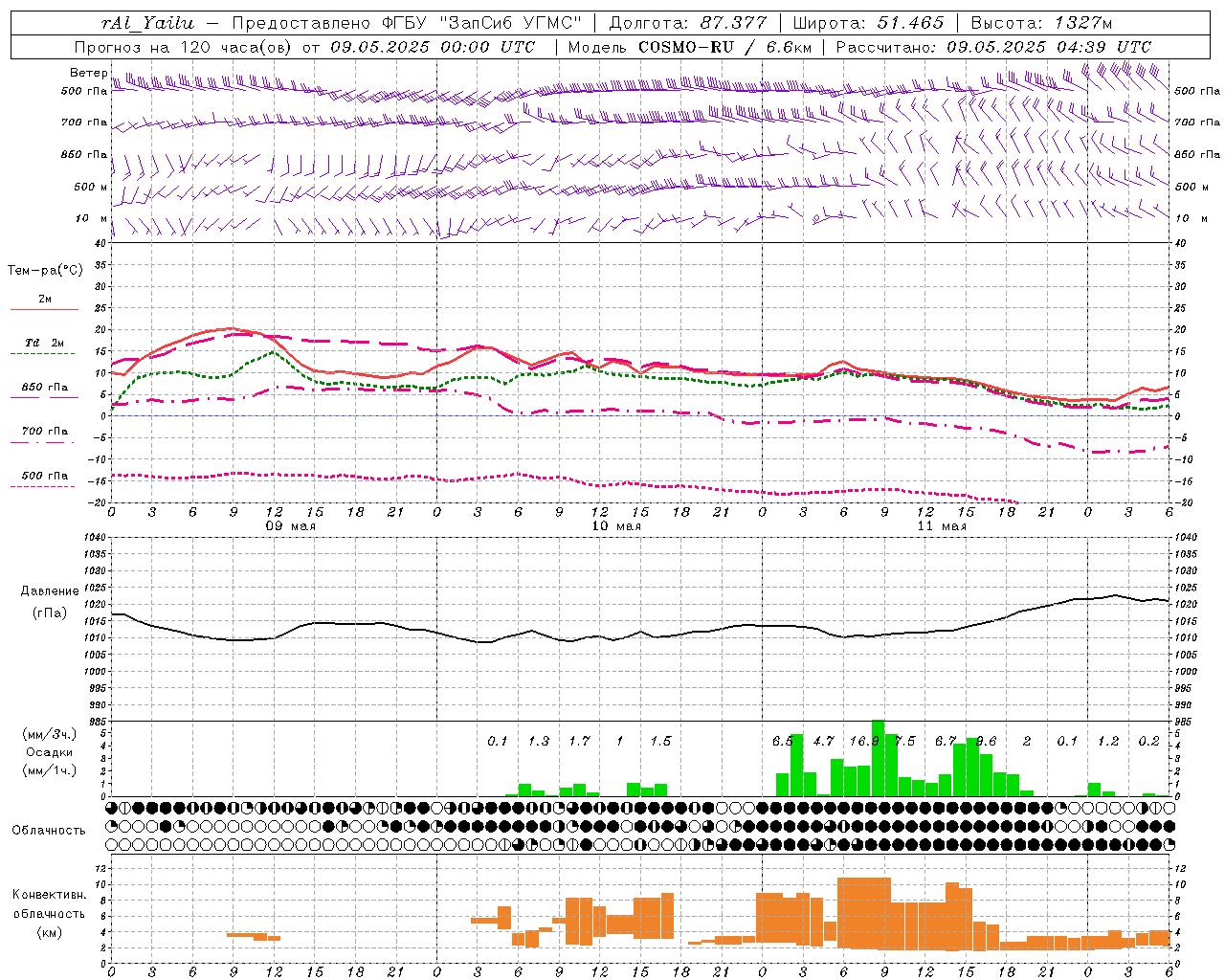Select the 'Модель COSMO-RU / 6.6км' label
Viewport: 1225px width, 980px height.
(690, 47)
